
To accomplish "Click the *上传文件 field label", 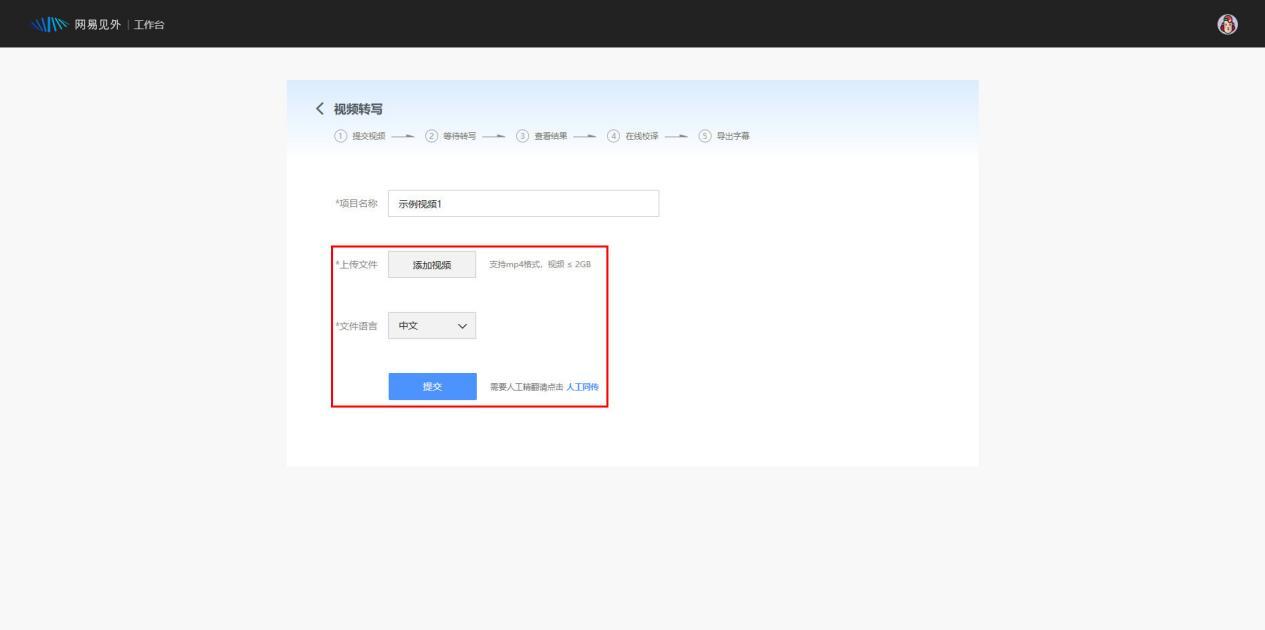I will tap(356, 265).
